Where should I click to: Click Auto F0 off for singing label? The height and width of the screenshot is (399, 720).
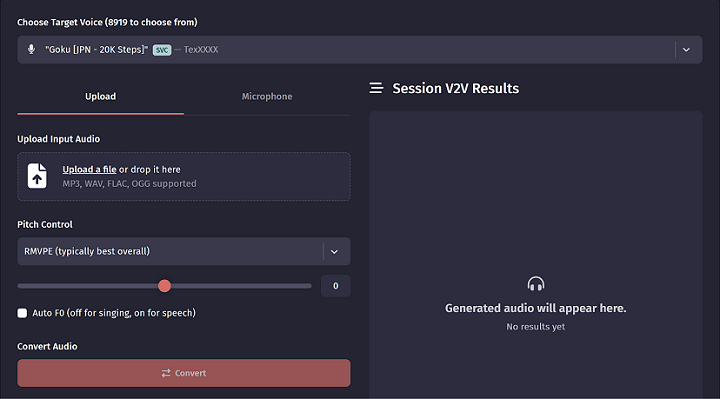[114, 313]
